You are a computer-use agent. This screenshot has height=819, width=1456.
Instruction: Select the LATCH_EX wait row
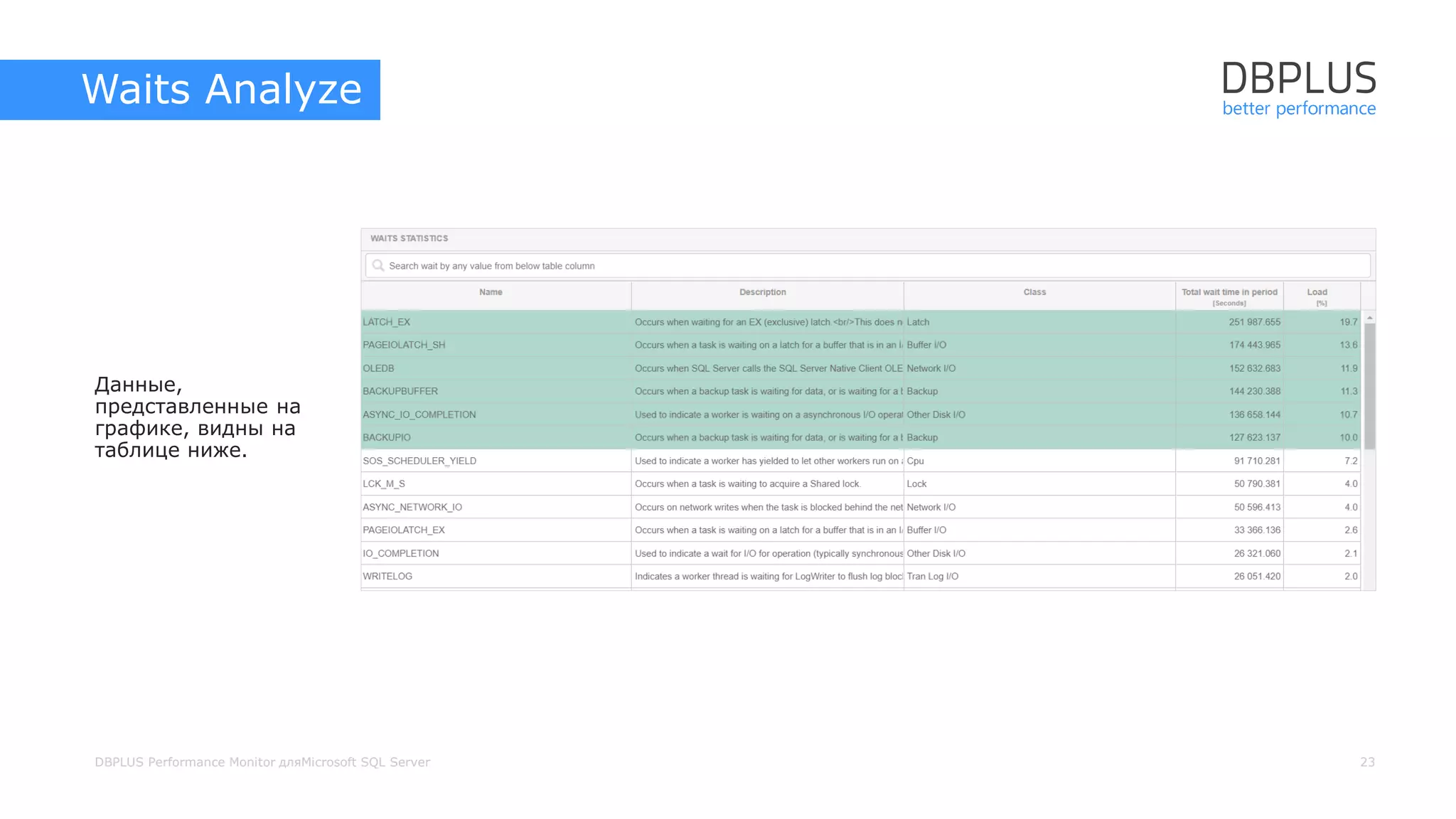coord(860,322)
